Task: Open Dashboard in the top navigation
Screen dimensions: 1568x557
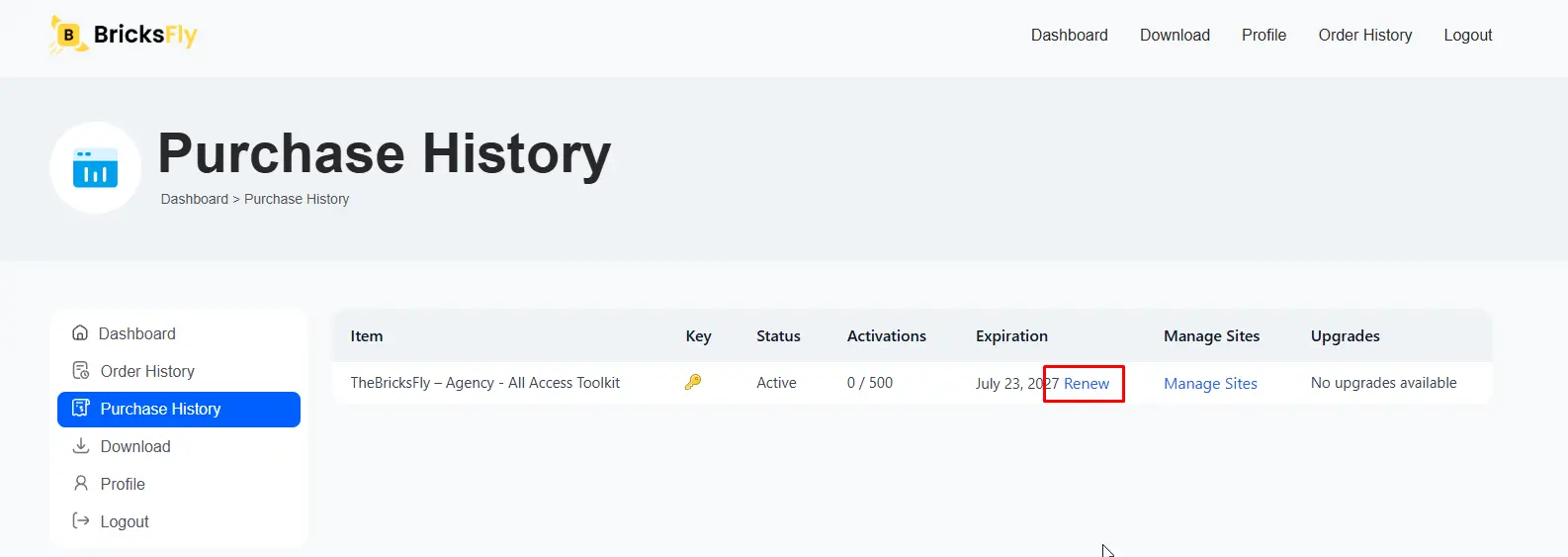Action: [1069, 35]
